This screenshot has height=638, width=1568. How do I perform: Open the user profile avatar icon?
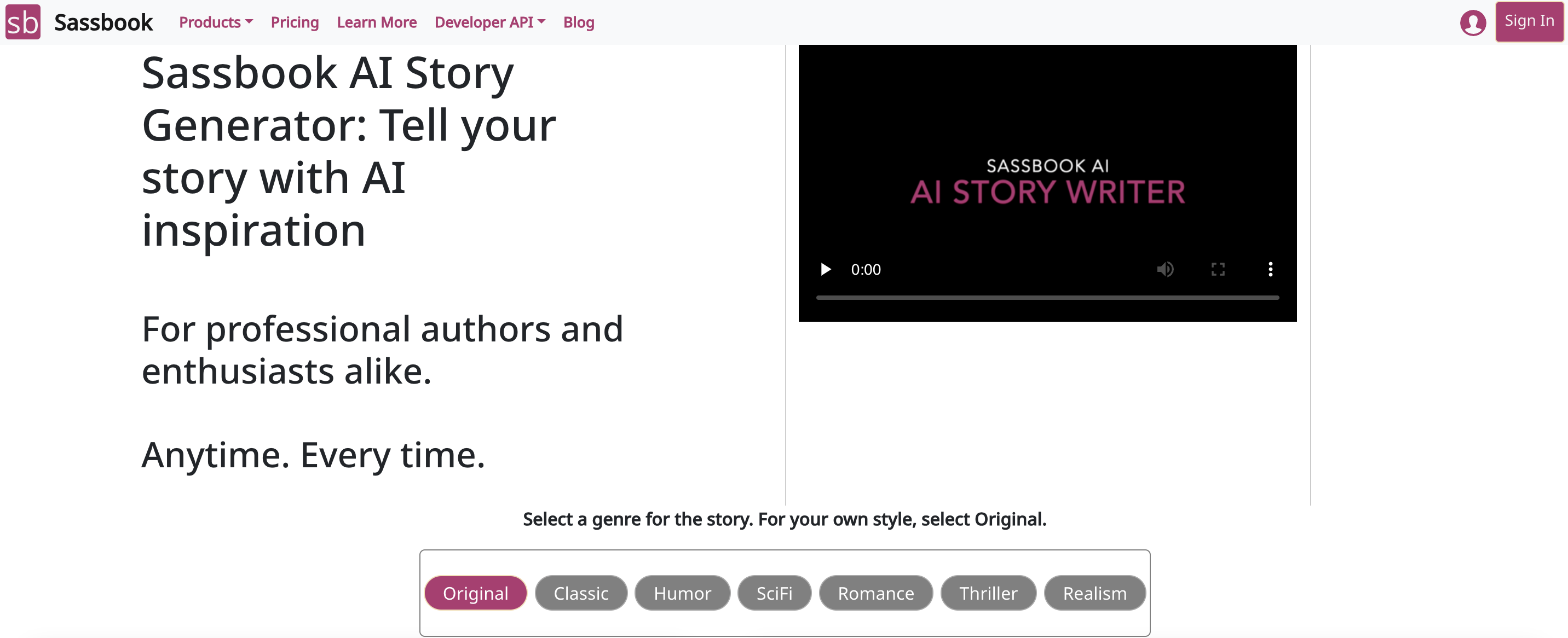coord(1472,23)
